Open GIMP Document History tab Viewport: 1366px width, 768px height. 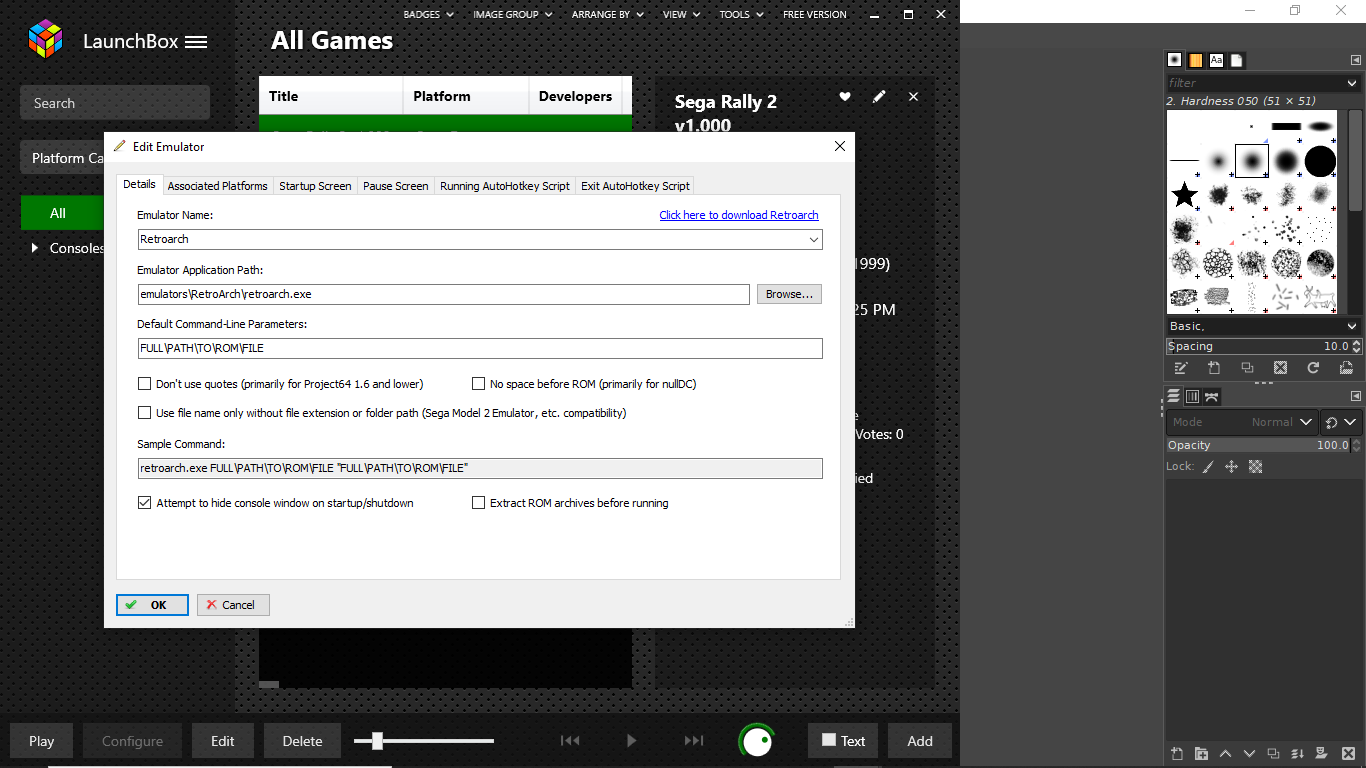coord(1237,60)
